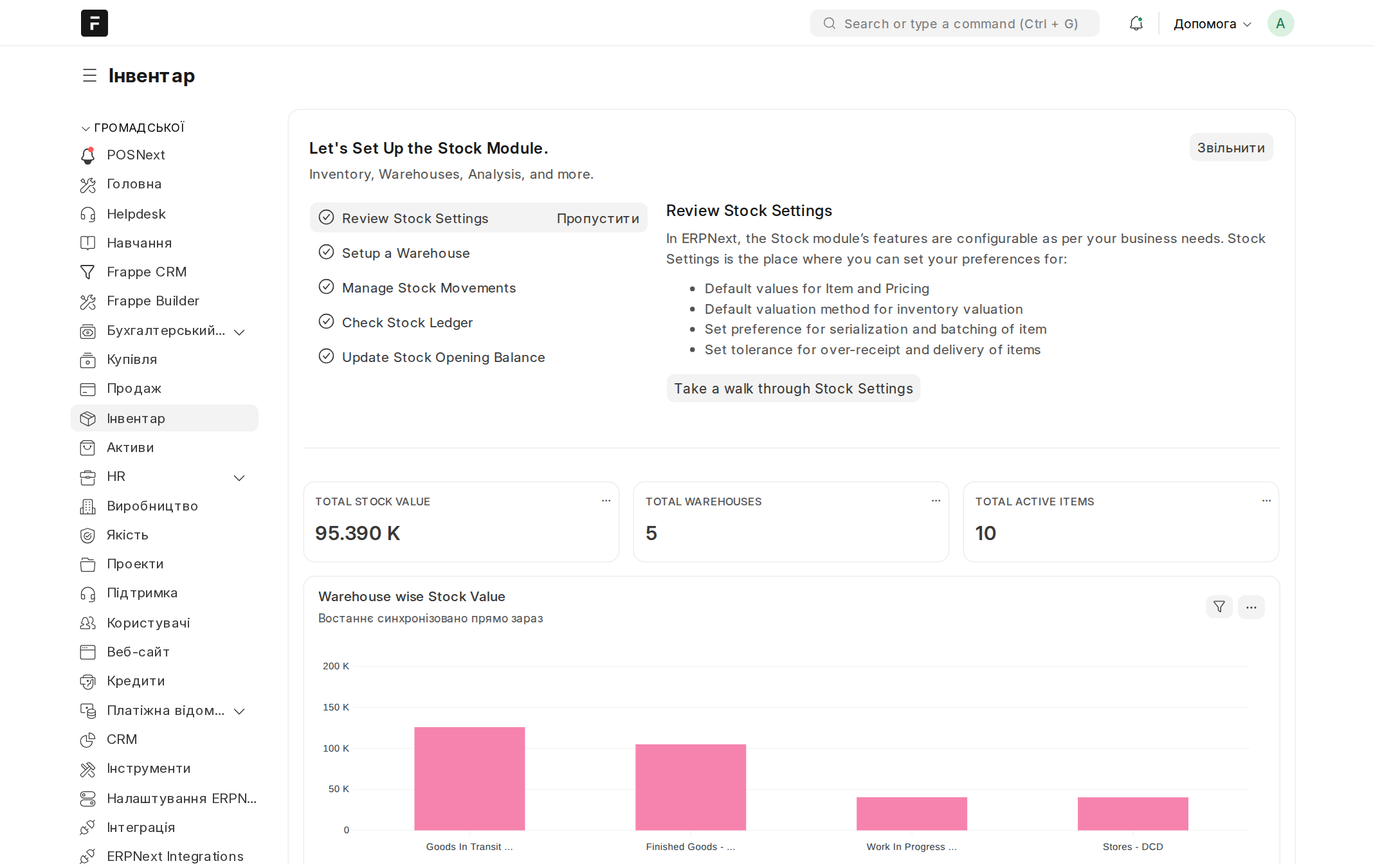Viewport: 1389px width, 868px height.
Task: Mark Setup a Warehouse step check circle
Action: (x=327, y=252)
